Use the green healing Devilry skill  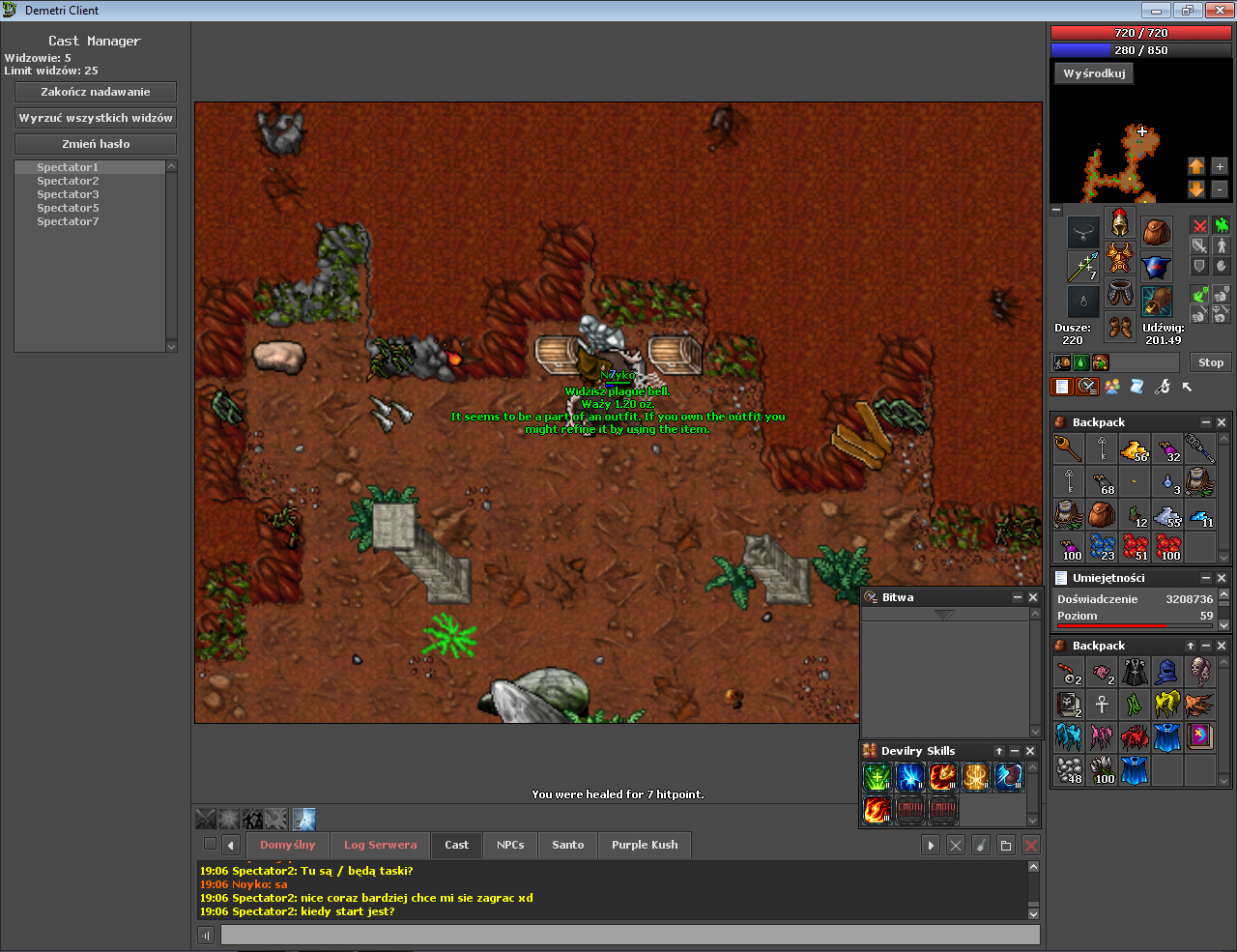(877, 777)
